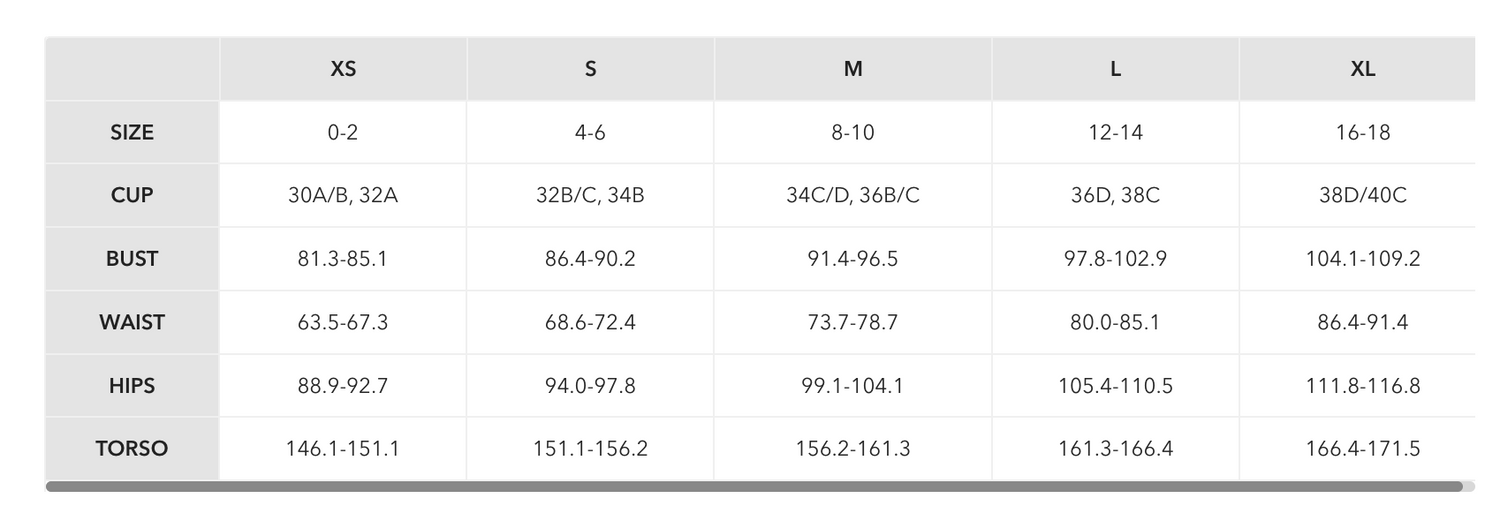Select the TORSO row label

132,449
